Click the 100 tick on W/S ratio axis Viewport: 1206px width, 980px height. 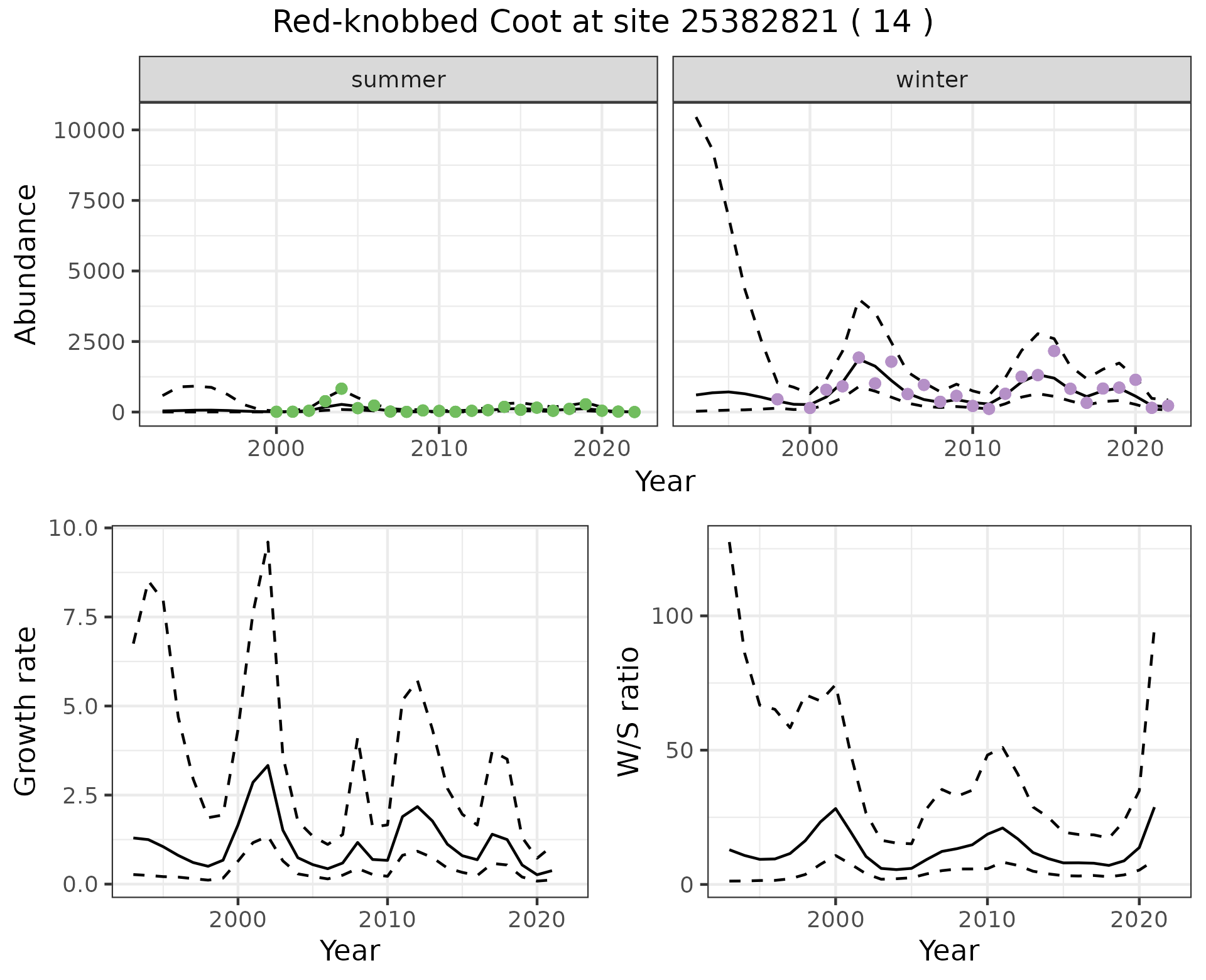point(671,616)
